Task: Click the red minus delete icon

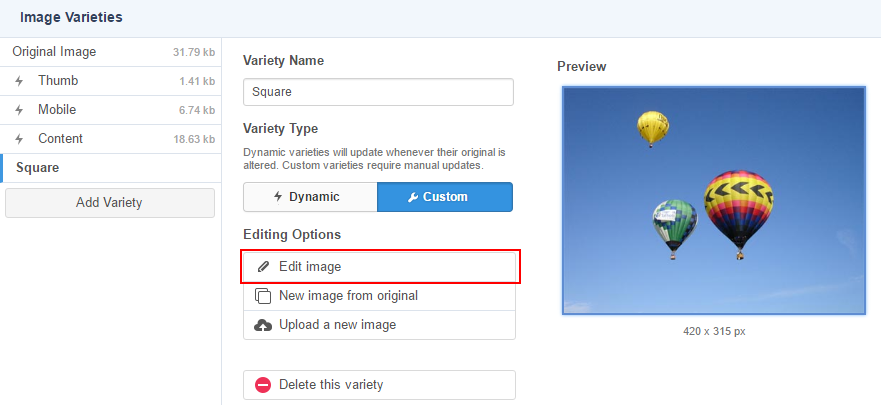Action: 263,385
